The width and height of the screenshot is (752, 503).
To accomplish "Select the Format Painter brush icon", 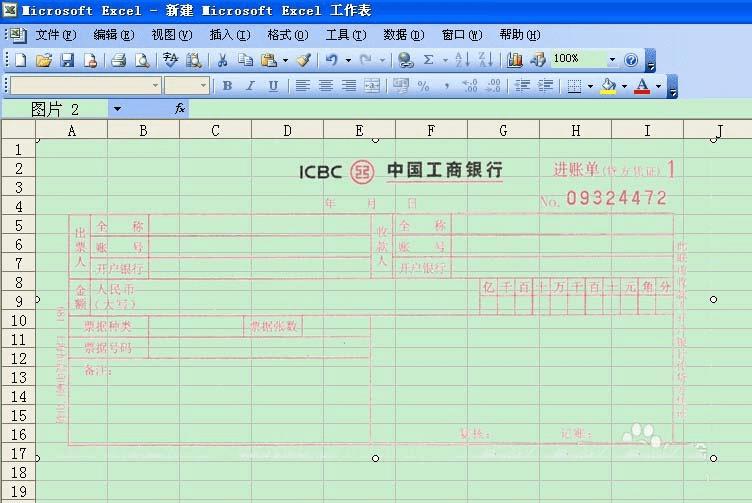I will [304, 60].
